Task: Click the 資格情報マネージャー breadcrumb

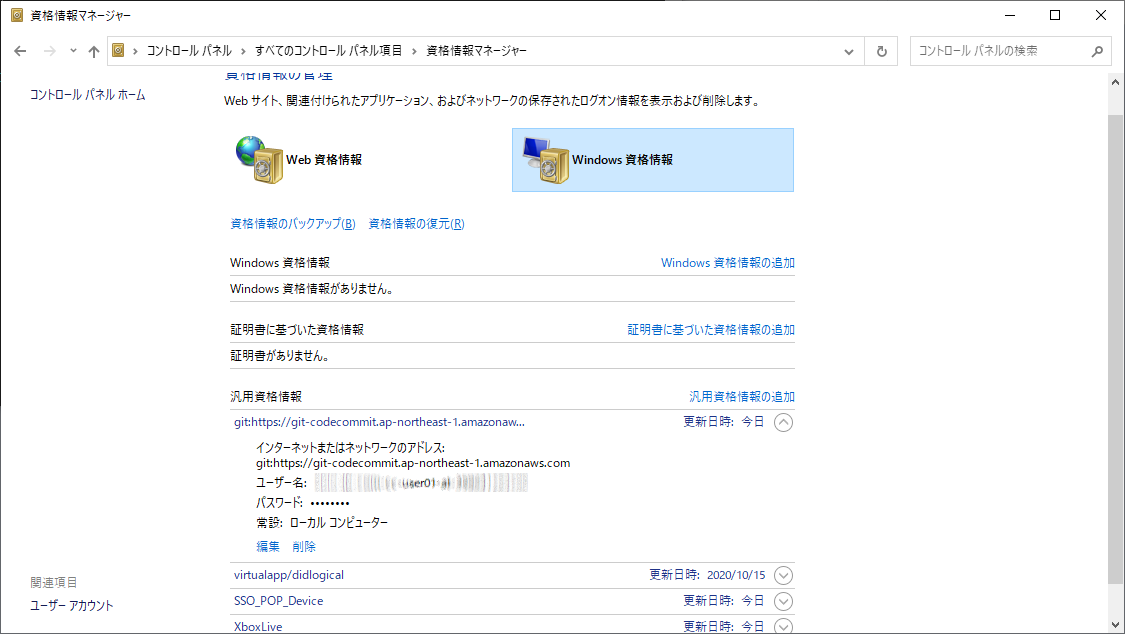Action: [x=476, y=51]
